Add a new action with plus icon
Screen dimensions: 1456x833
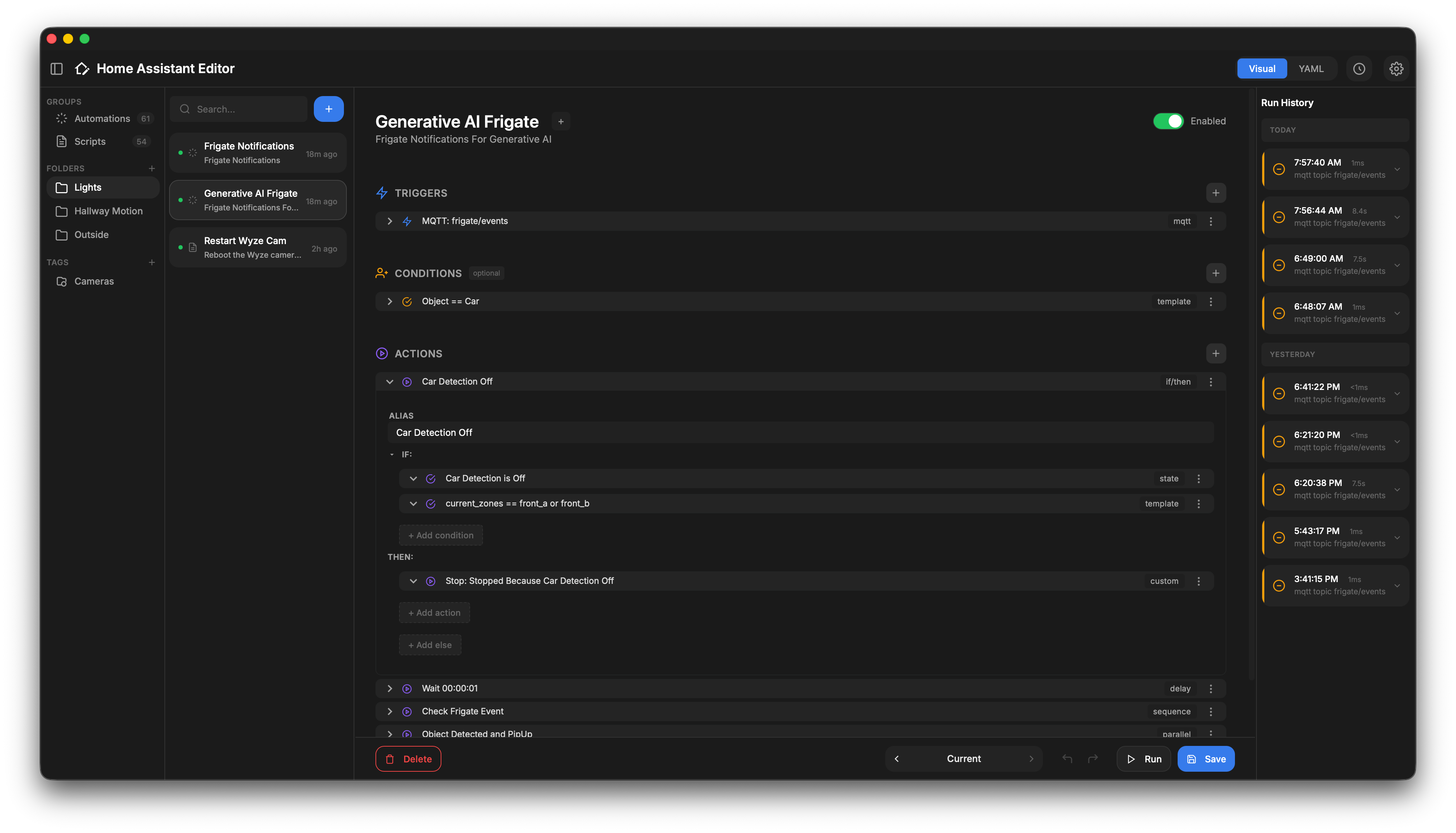[x=1215, y=353]
